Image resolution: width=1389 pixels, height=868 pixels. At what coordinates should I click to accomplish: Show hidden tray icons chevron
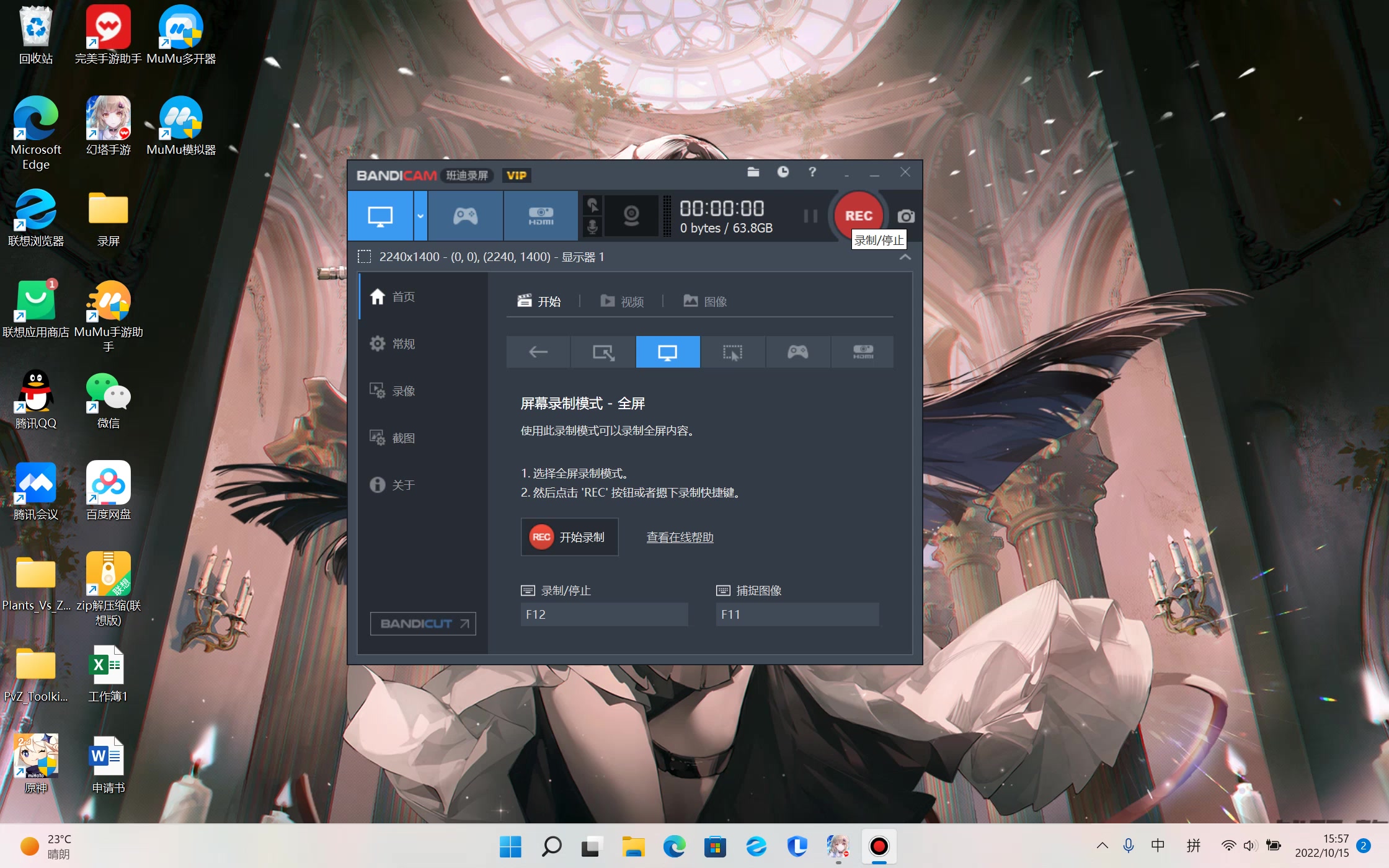[1102, 846]
